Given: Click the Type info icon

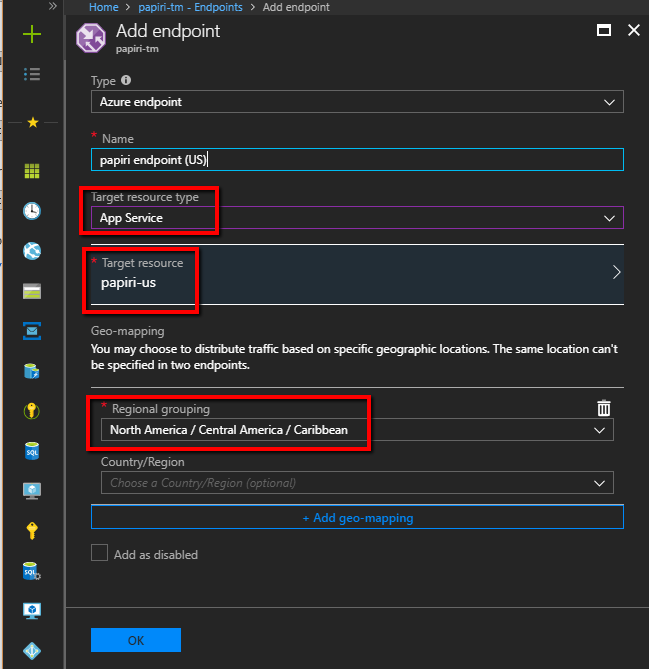Looking at the screenshot, I should coord(126,80).
